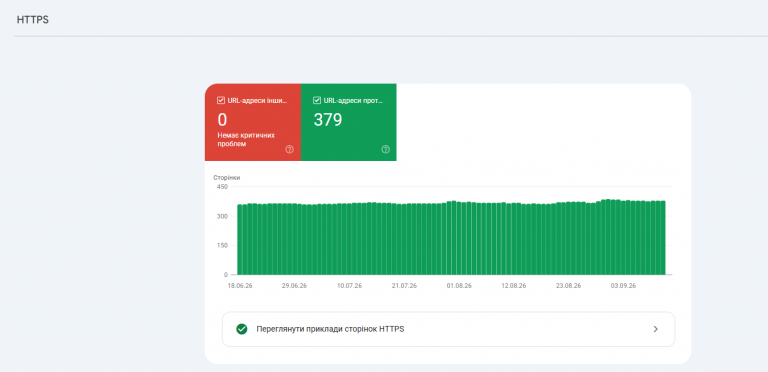Click the 450 y-axis value
Viewport: 768px width, 372px height.
(x=222, y=186)
